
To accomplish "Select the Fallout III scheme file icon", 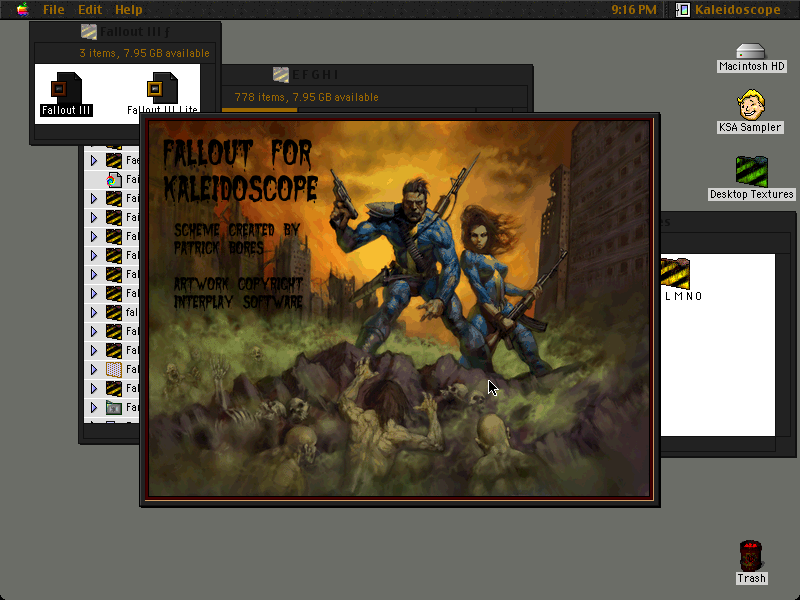I will coord(66,88).
